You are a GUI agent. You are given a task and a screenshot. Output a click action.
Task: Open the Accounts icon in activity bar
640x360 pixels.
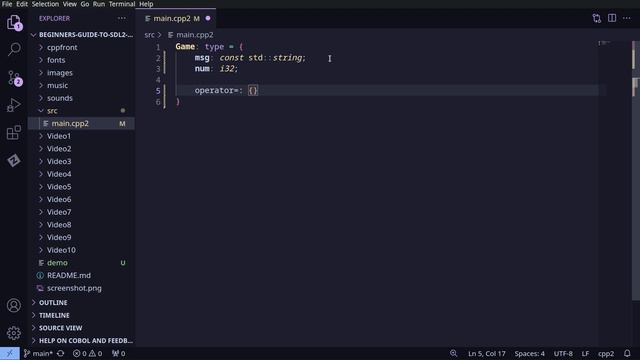14,305
